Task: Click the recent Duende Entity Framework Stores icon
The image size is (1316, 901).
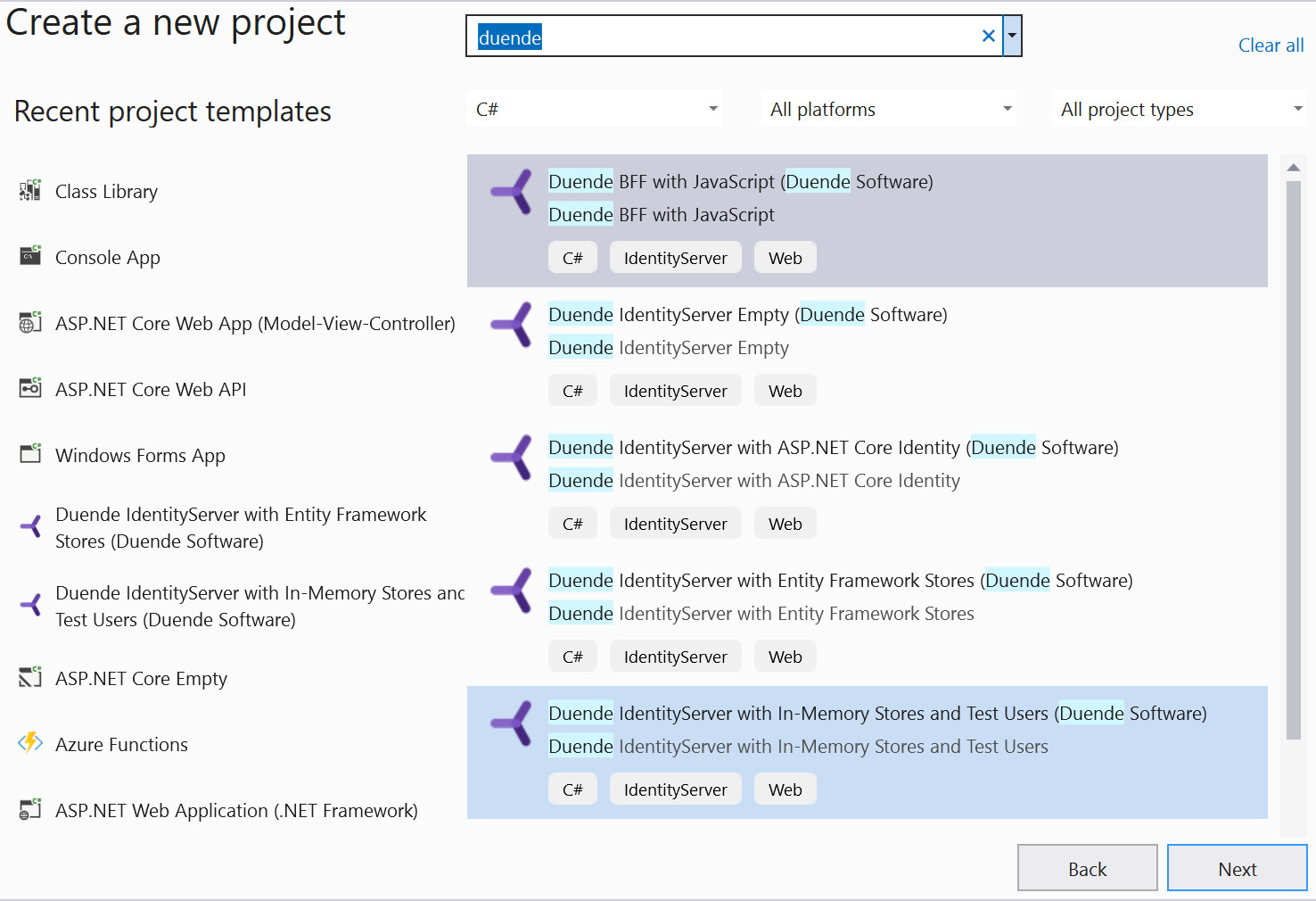Action: tap(30, 526)
